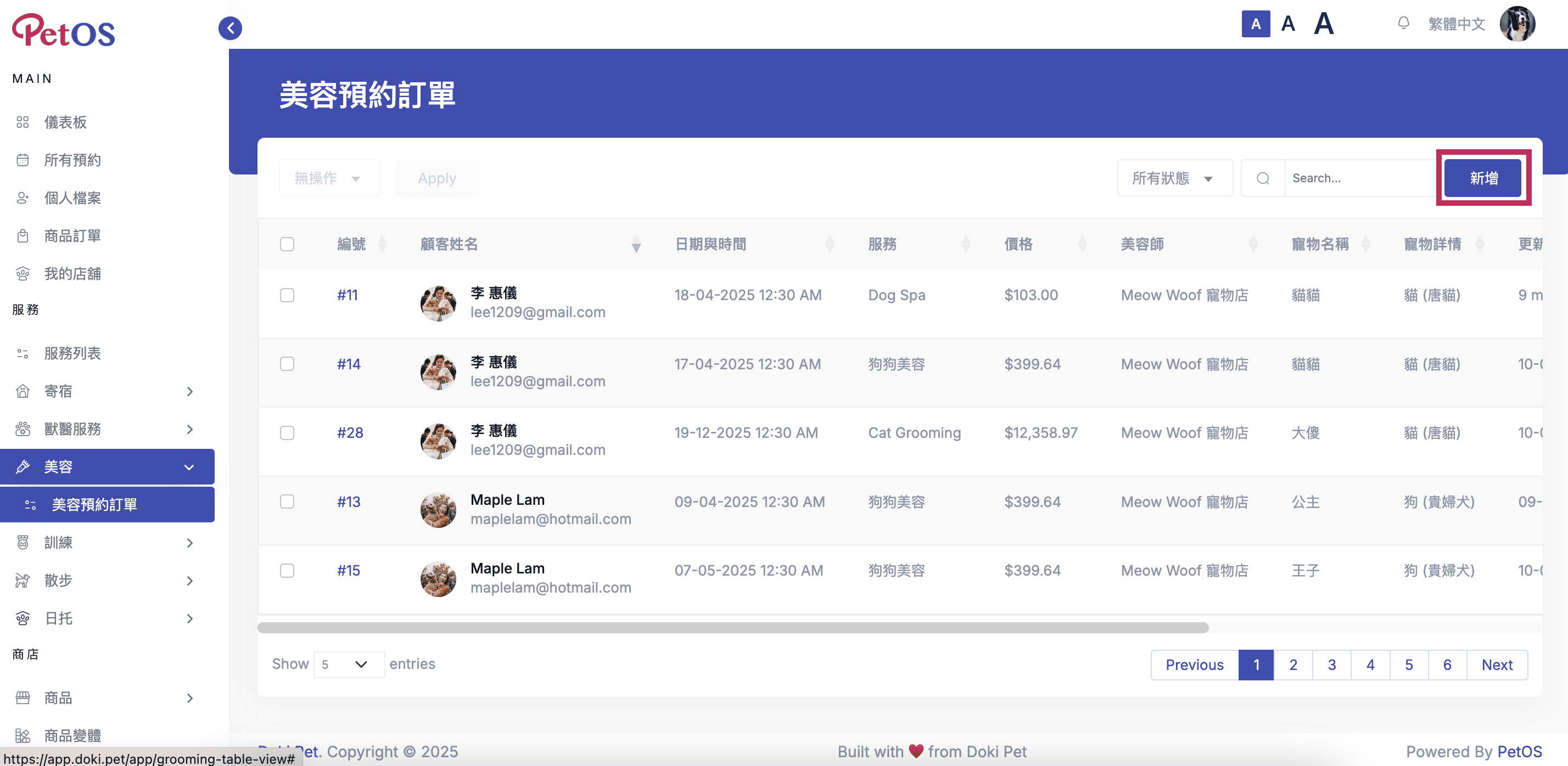The width and height of the screenshot is (1568, 766).
Task: Open 我的店鋪 in the sidebar
Action: (72, 274)
